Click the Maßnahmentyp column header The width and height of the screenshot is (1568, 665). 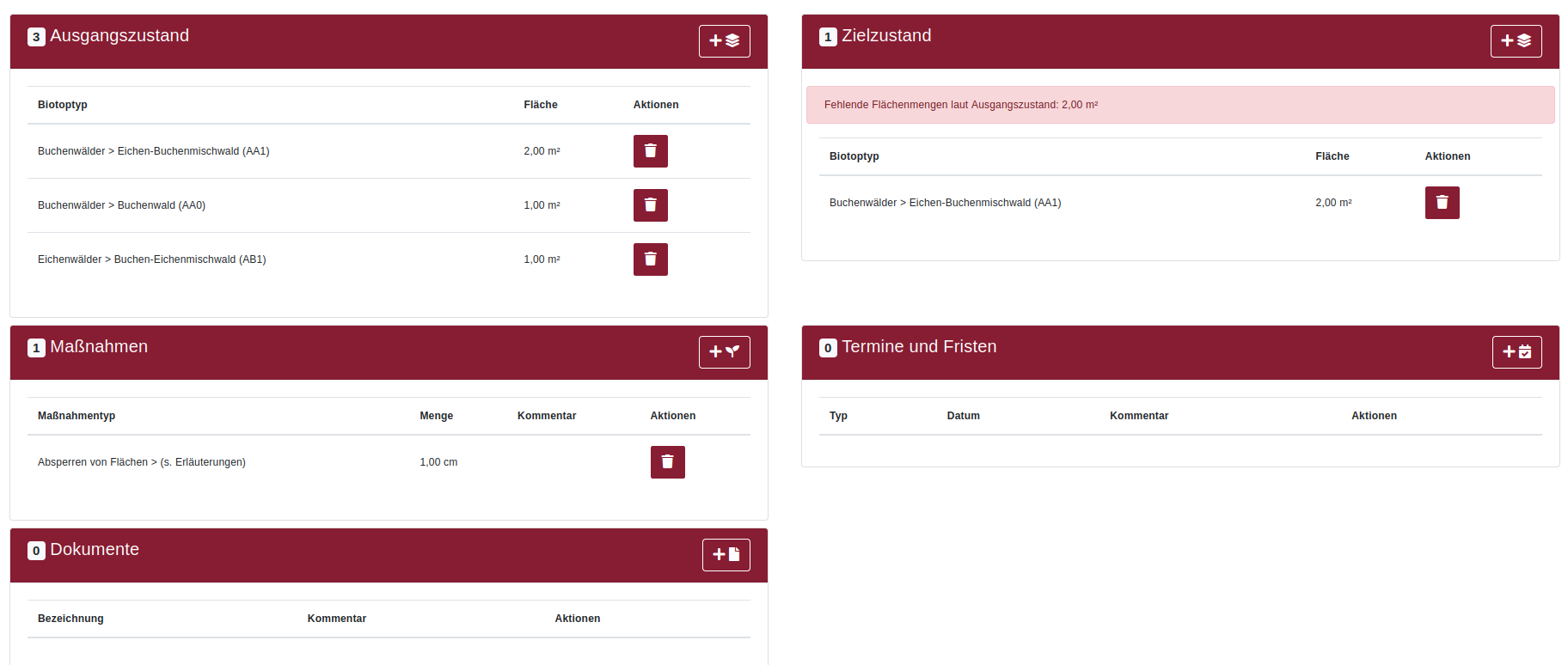pos(77,416)
